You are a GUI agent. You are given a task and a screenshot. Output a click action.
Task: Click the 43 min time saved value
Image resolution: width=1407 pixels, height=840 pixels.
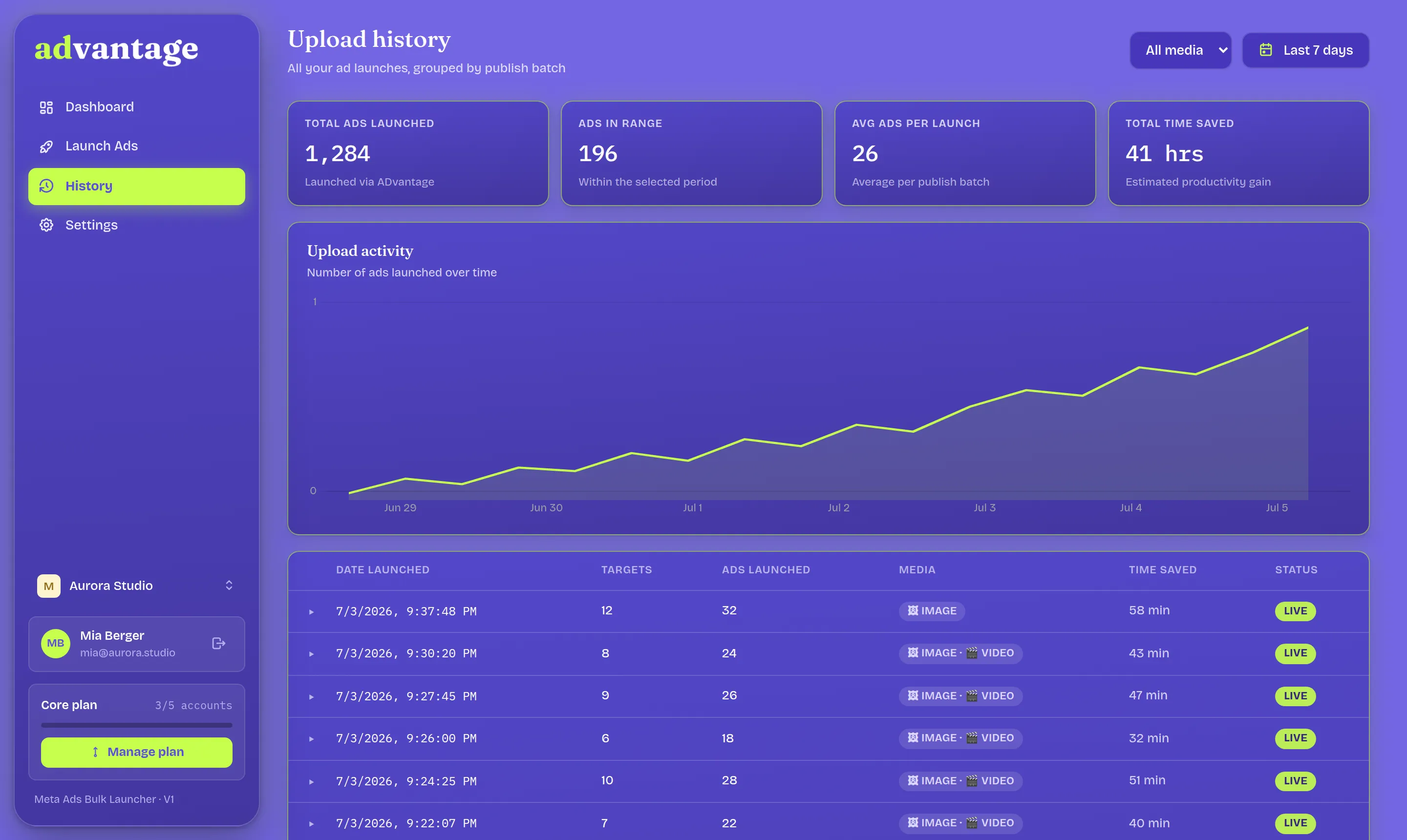coord(1149,653)
